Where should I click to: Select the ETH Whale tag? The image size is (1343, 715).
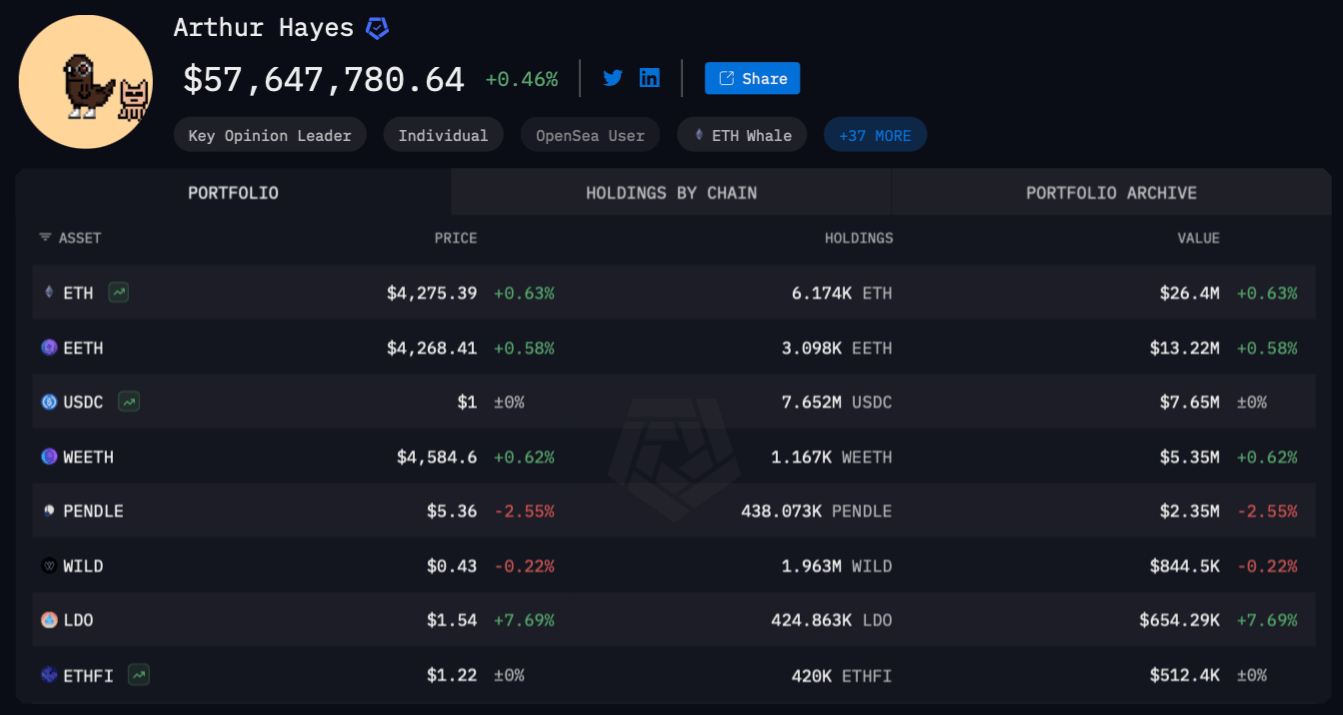(741, 135)
